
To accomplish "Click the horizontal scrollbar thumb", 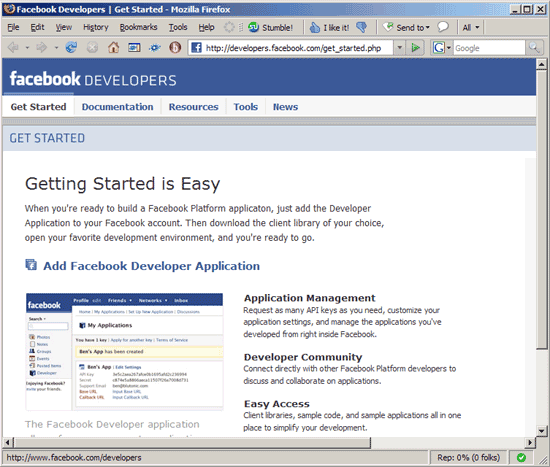I will click(x=192, y=443).
